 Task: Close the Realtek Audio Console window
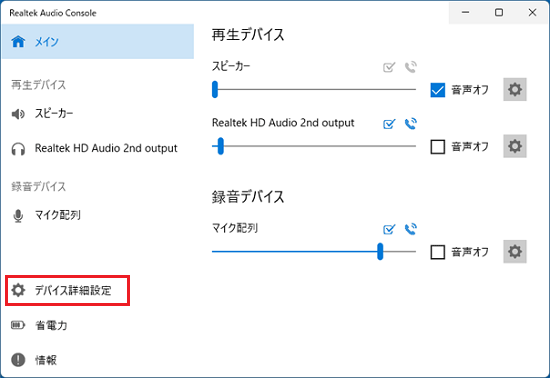(532, 13)
